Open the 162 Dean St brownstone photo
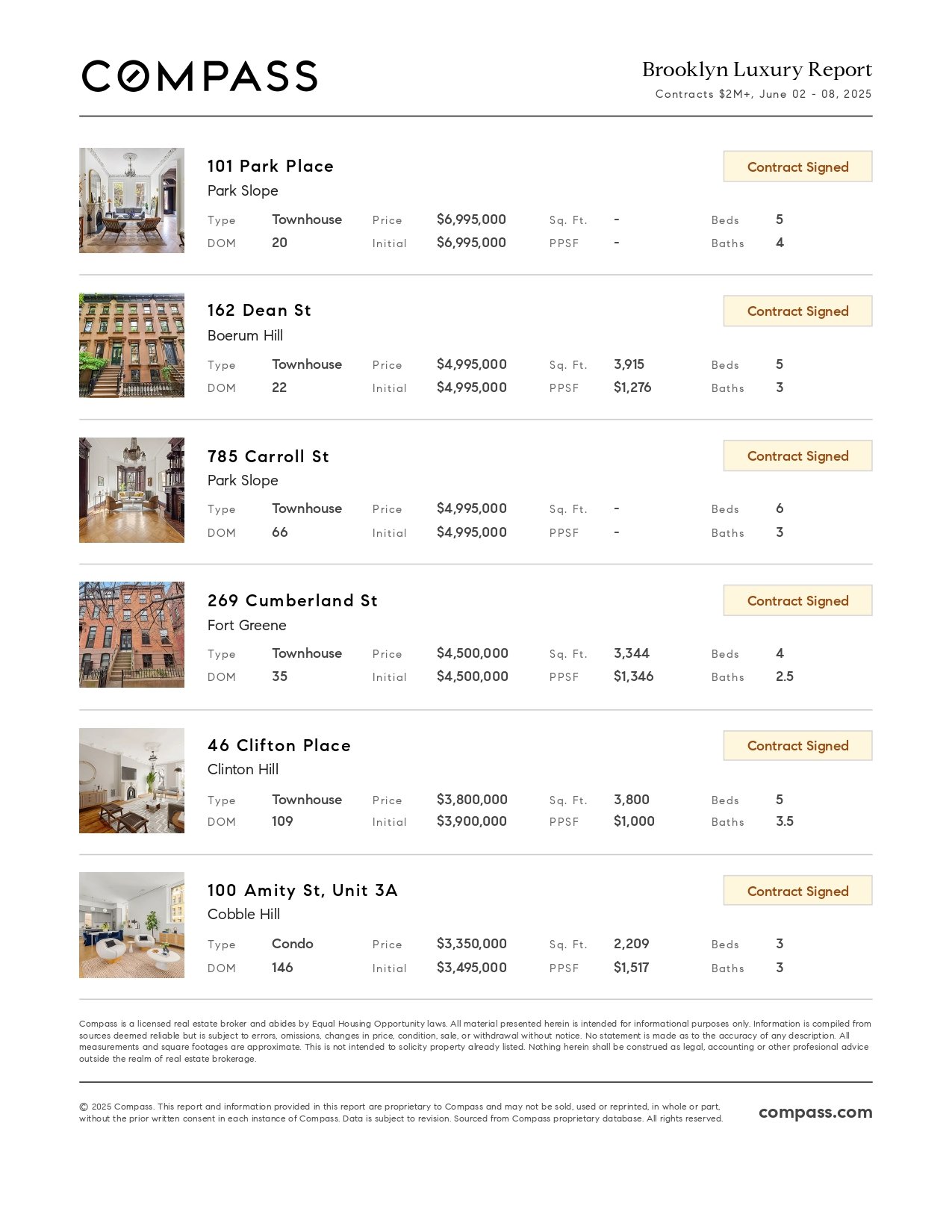Image resolution: width=952 pixels, height=1232 pixels. click(x=131, y=345)
